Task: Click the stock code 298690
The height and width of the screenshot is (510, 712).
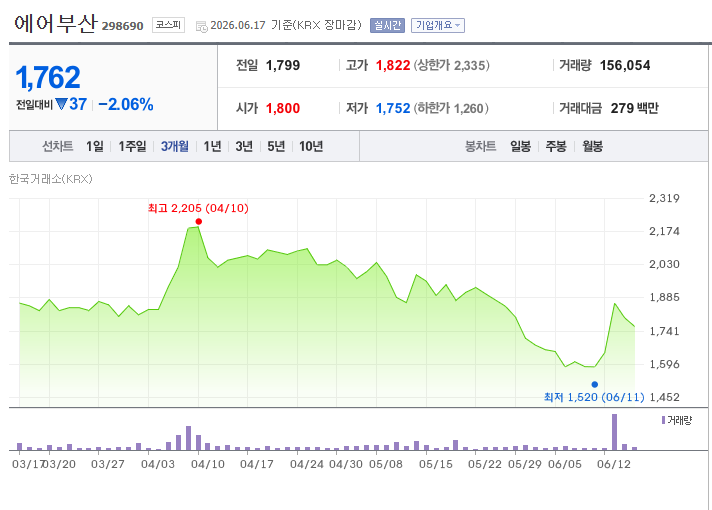Action: point(122,26)
